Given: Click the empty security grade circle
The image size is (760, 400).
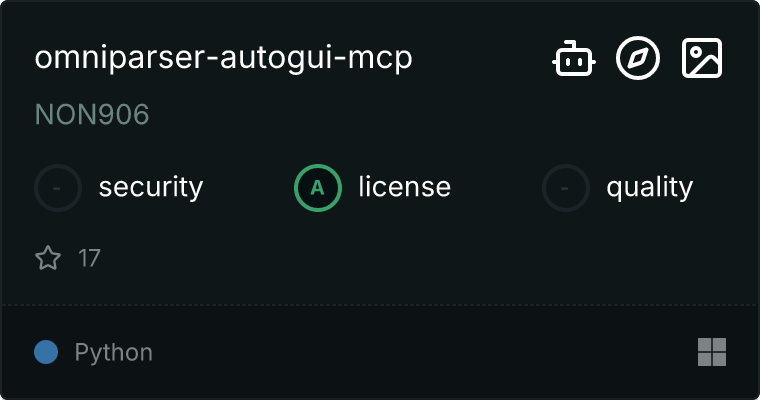Looking at the screenshot, I should (58, 188).
